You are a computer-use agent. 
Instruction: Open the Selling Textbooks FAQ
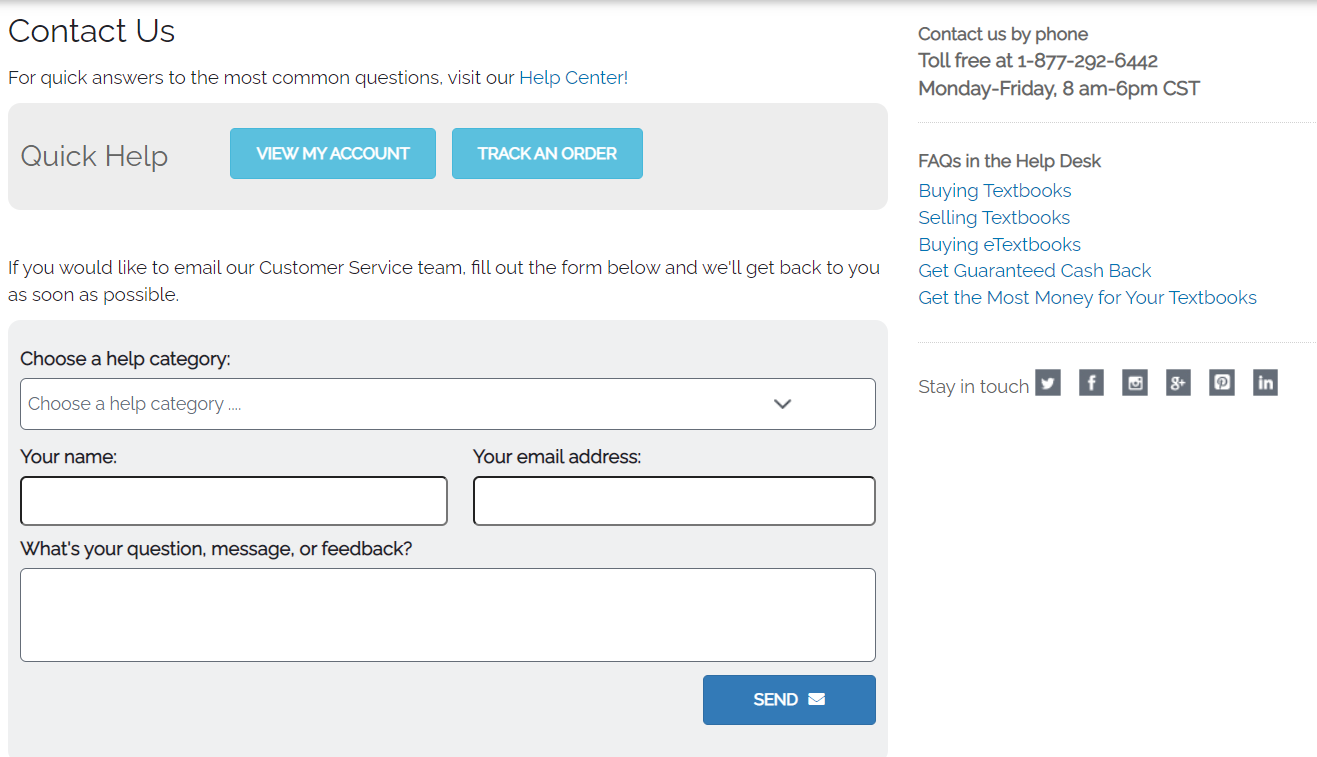993,218
